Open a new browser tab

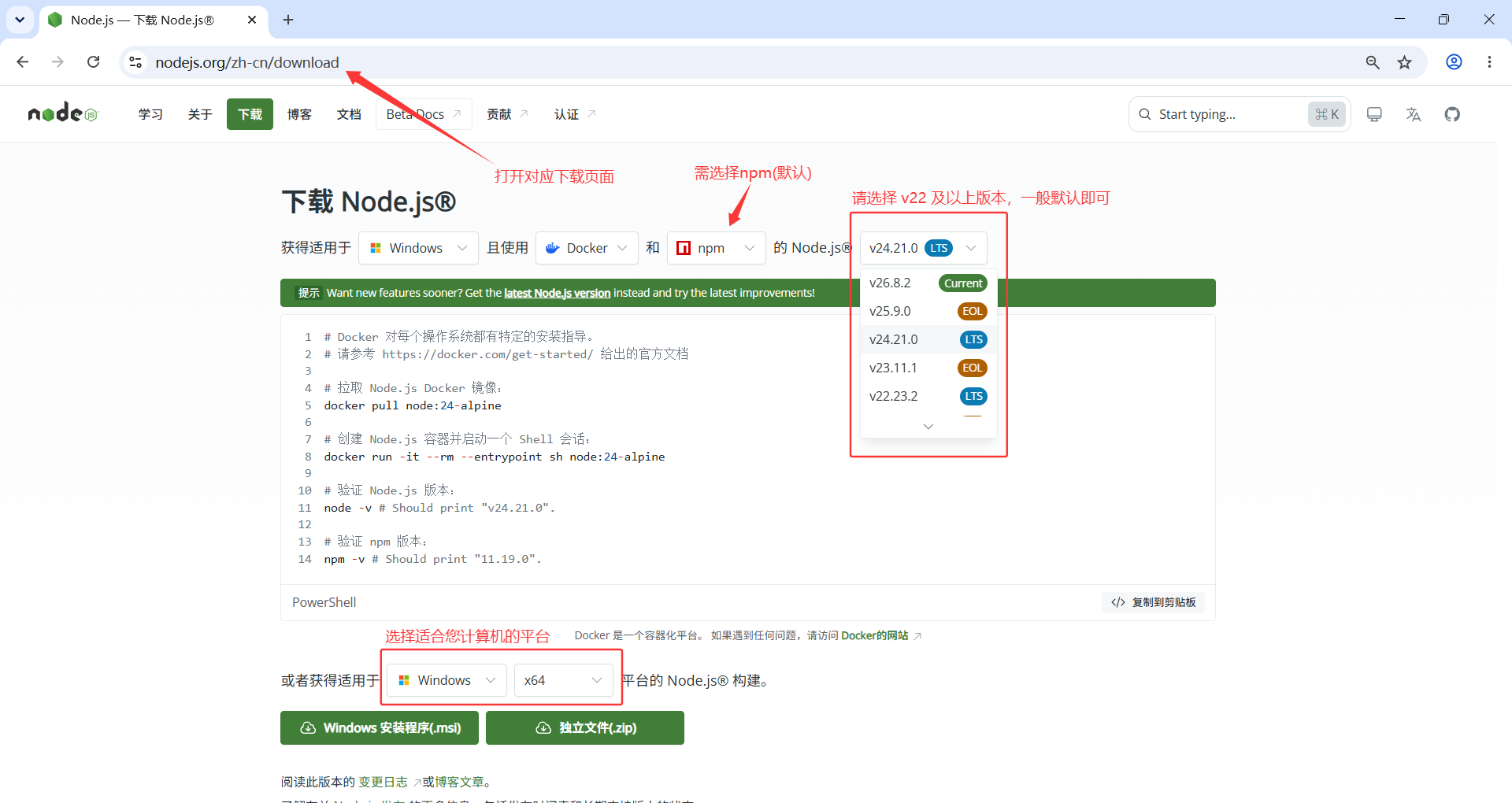[x=288, y=20]
